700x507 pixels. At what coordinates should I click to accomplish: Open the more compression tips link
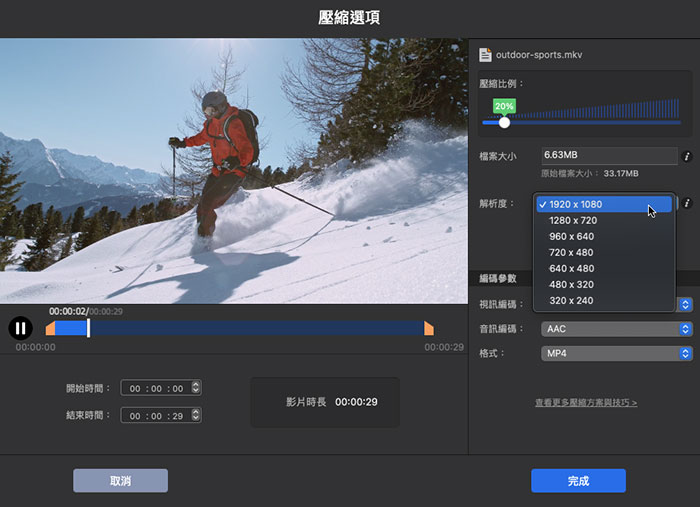[586, 403]
